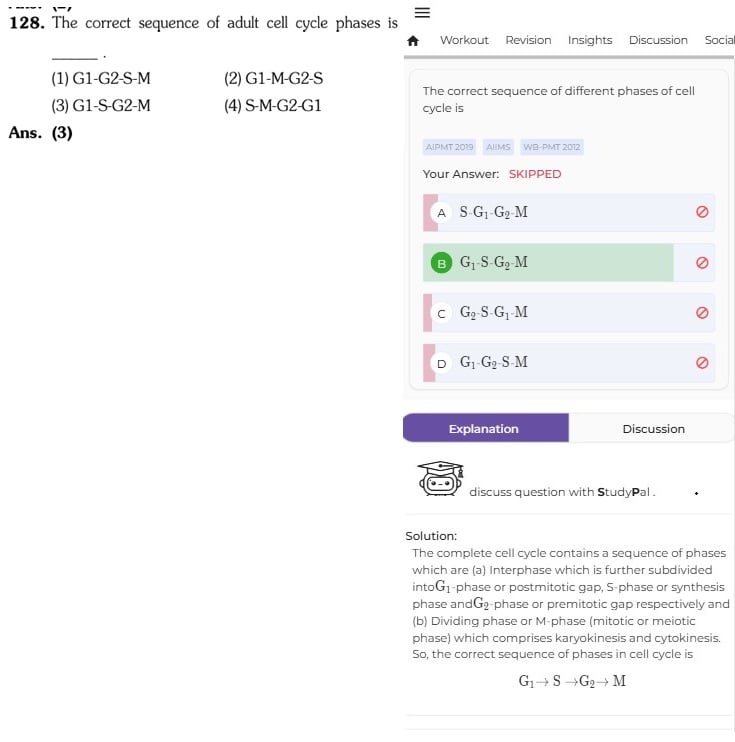Viewport: 735px width, 742px height.
Task: Open the Discussion tab in top navigation
Action: coord(658,40)
